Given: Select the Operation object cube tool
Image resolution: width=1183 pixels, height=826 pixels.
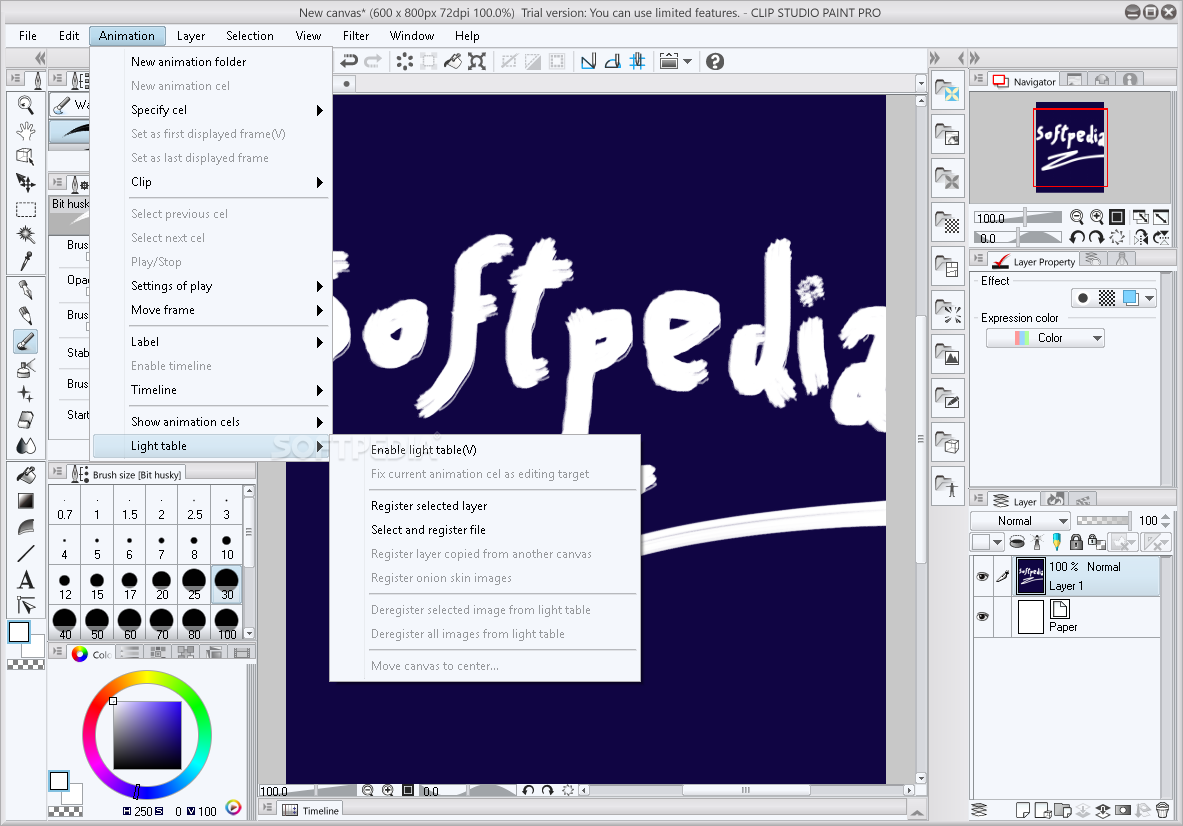Looking at the screenshot, I should click(25, 156).
